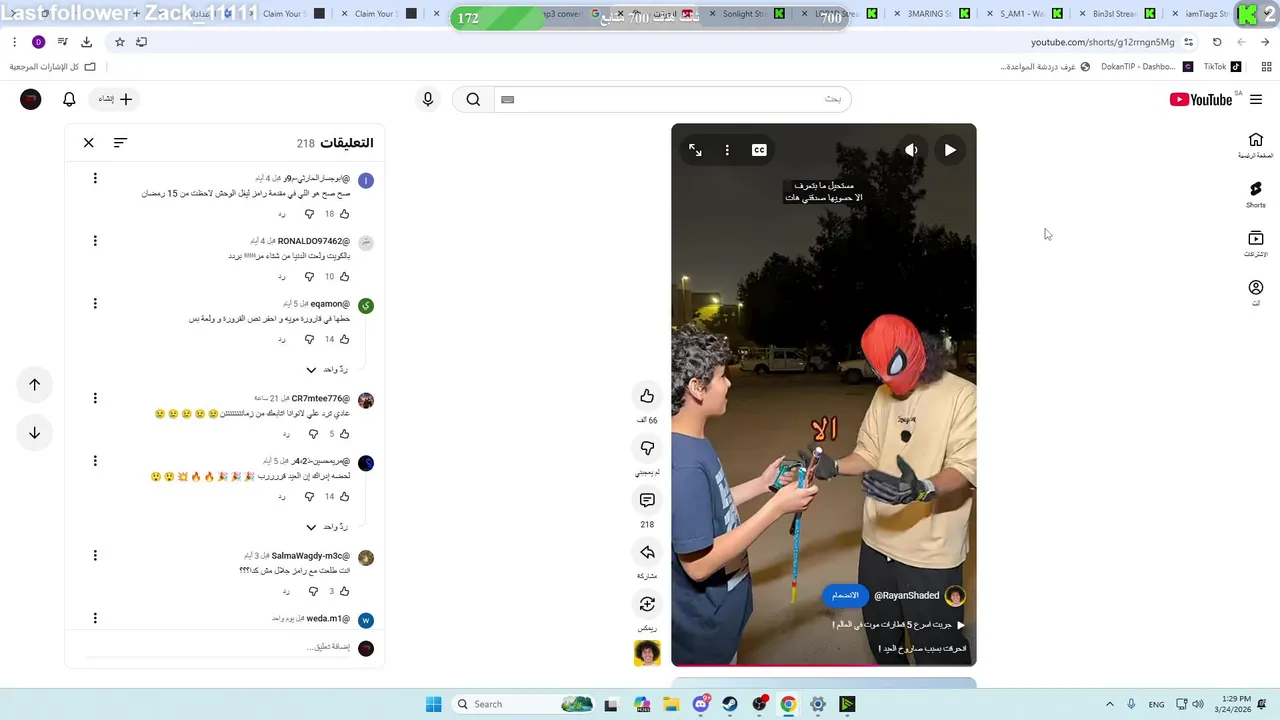
Task: Click the Remix button
Action: click(647, 604)
